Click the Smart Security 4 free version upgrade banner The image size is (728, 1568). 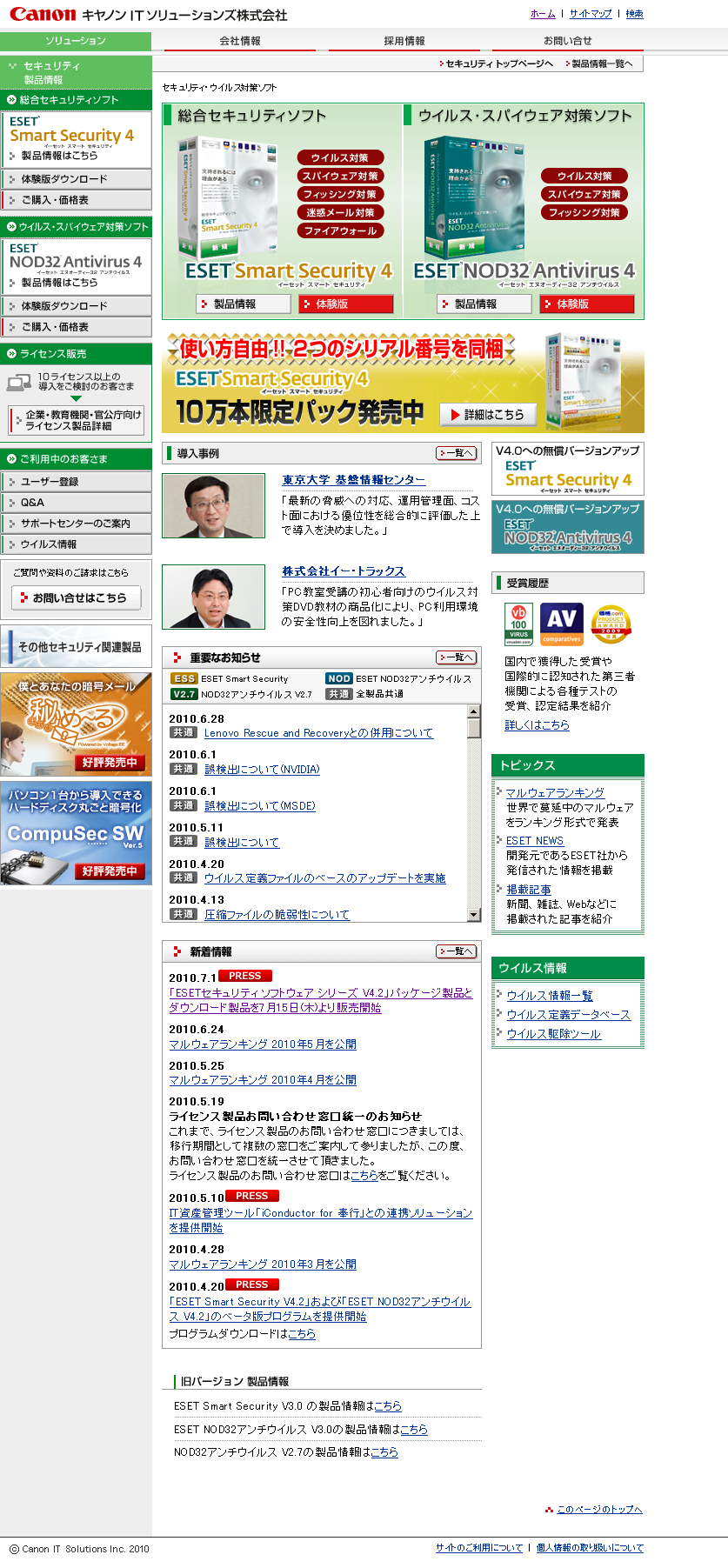(x=568, y=469)
